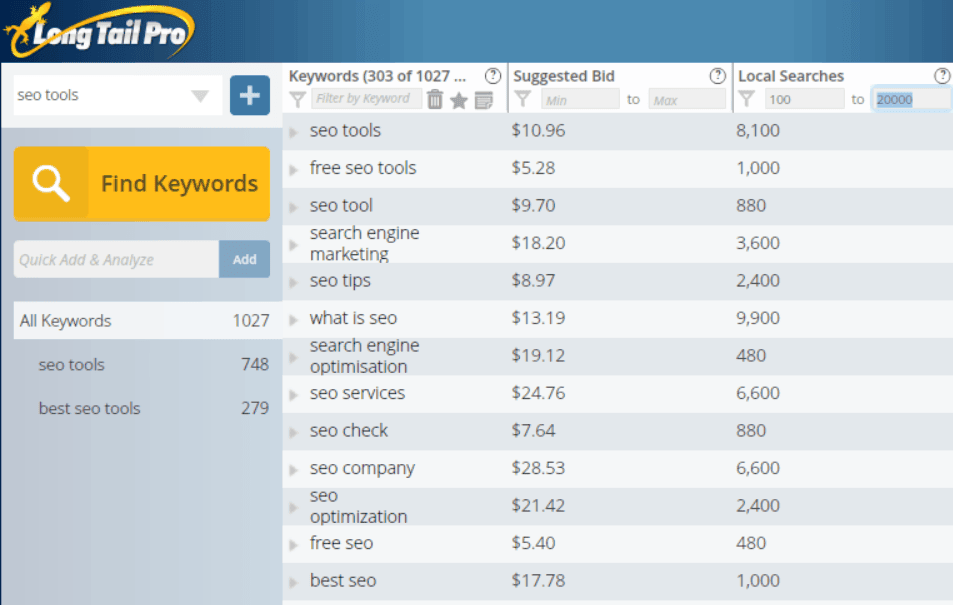Screen dimensions: 953x605
Task: Click the suggested bid value $10.96
Action: [538, 130]
